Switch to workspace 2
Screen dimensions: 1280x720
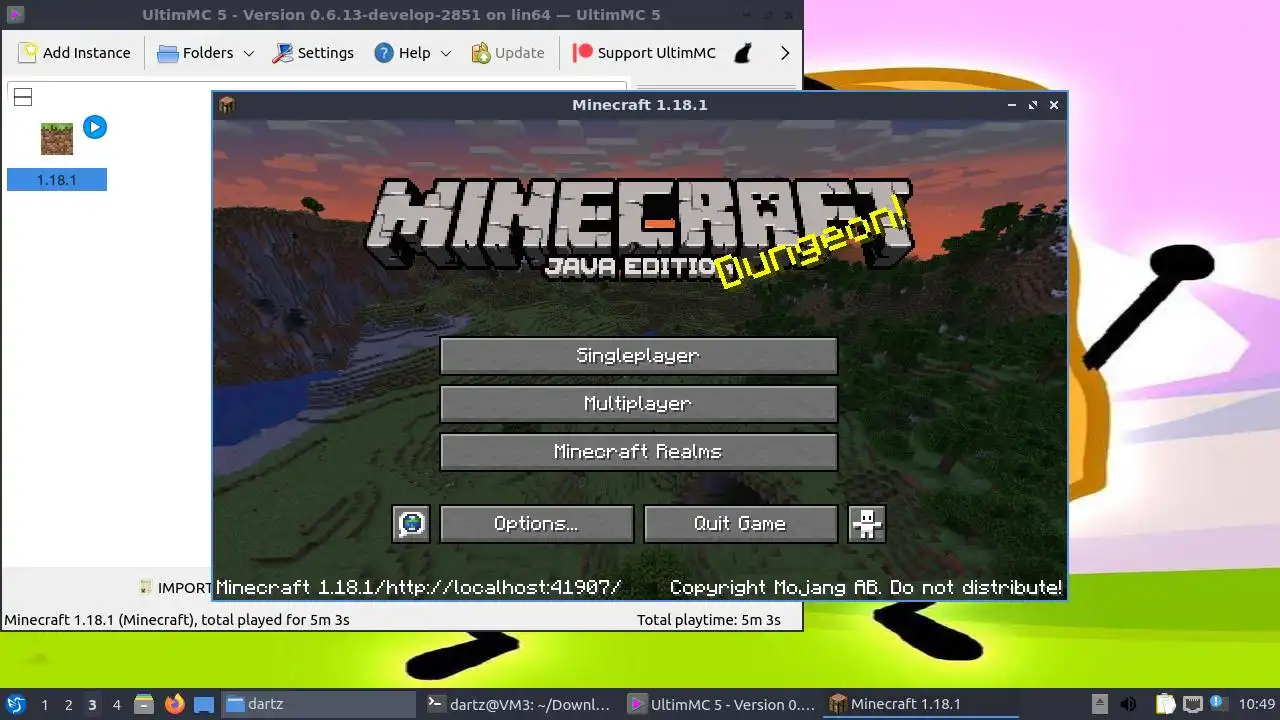pos(68,705)
